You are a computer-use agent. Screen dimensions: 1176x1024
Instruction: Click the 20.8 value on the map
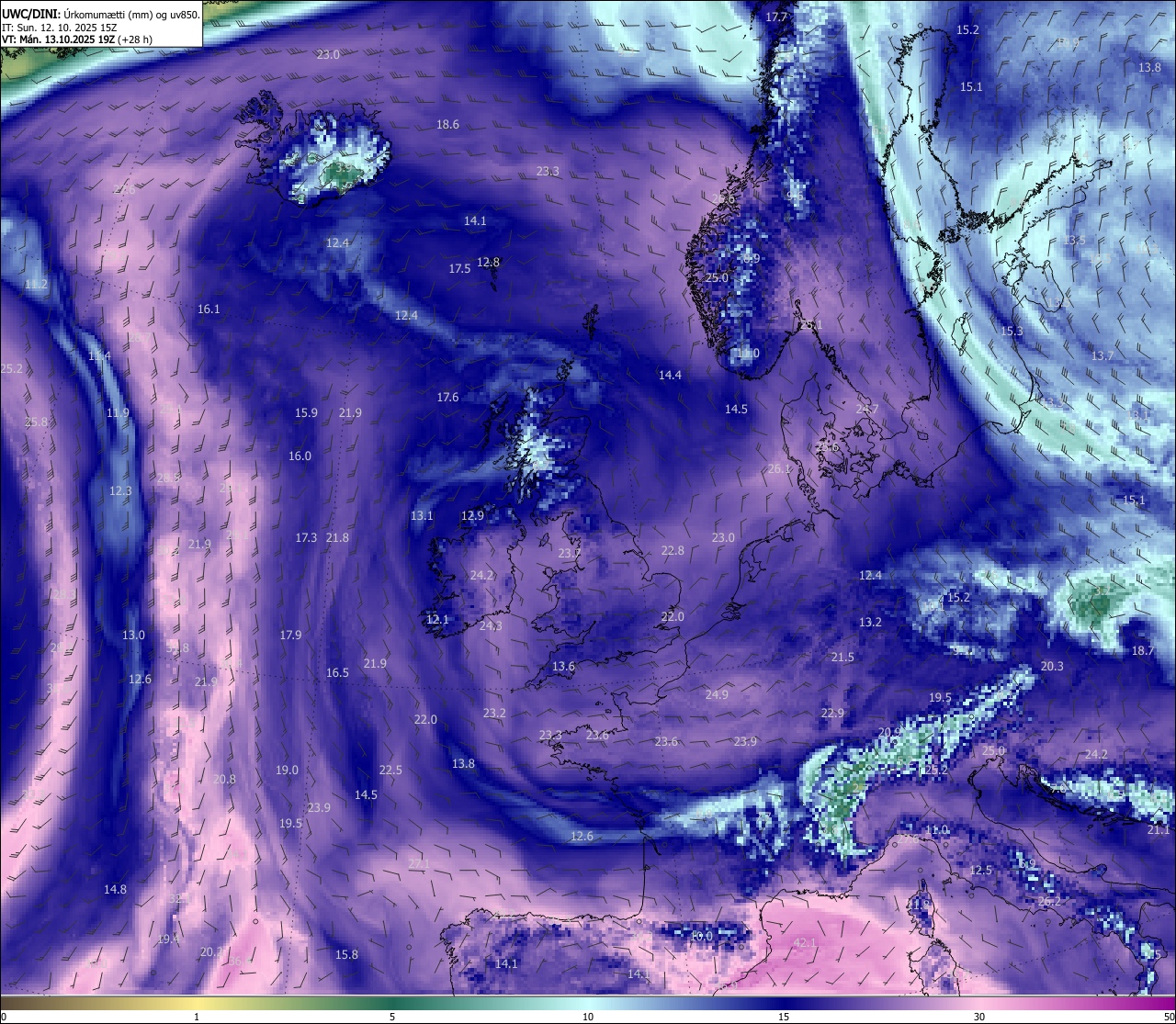coord(224,780)
